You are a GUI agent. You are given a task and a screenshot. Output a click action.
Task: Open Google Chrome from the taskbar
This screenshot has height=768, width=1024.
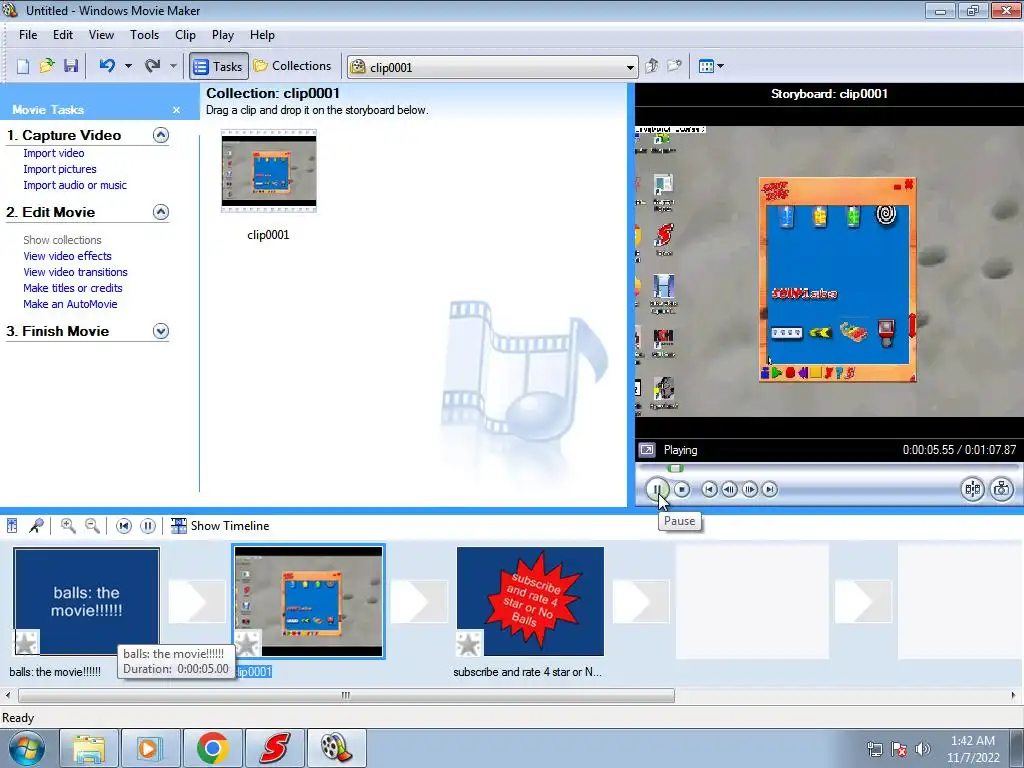tap(213, 748)
